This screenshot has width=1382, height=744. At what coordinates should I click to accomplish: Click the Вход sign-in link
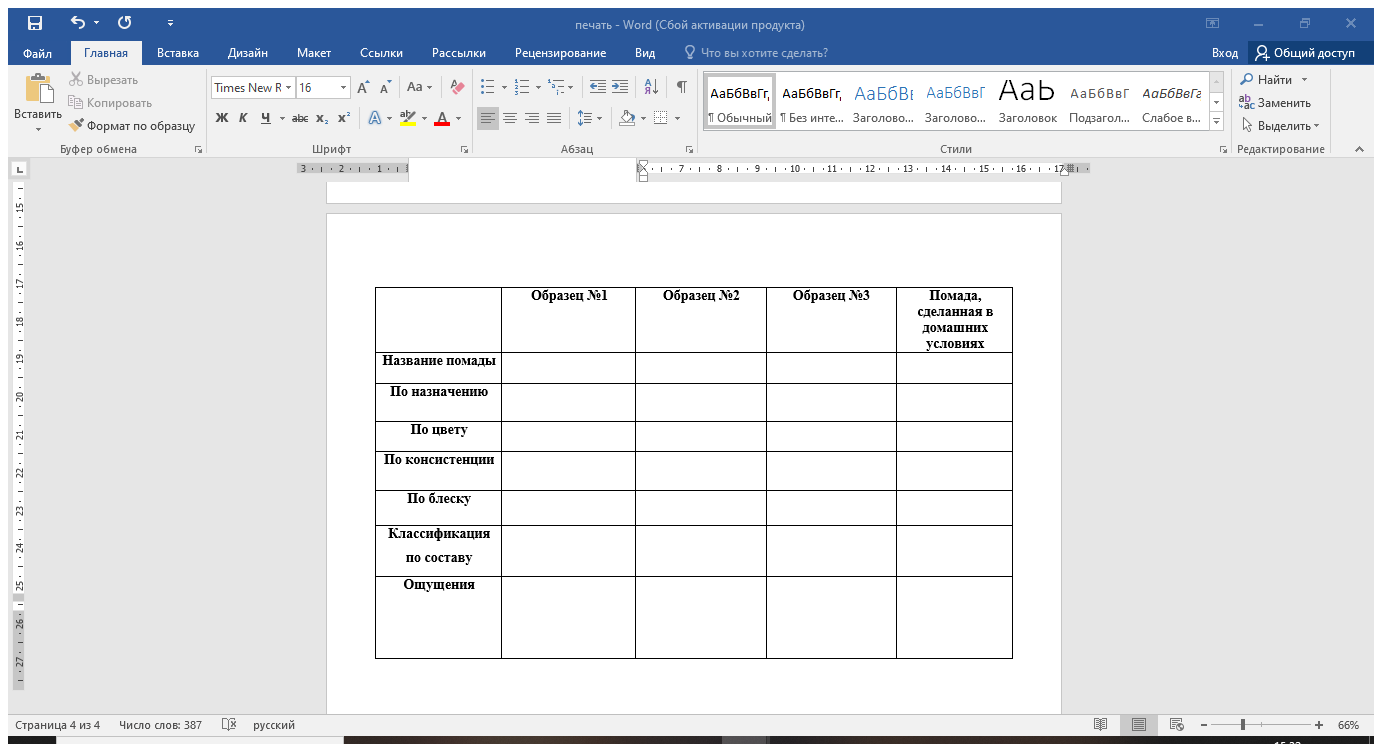tap(1225, 53)
